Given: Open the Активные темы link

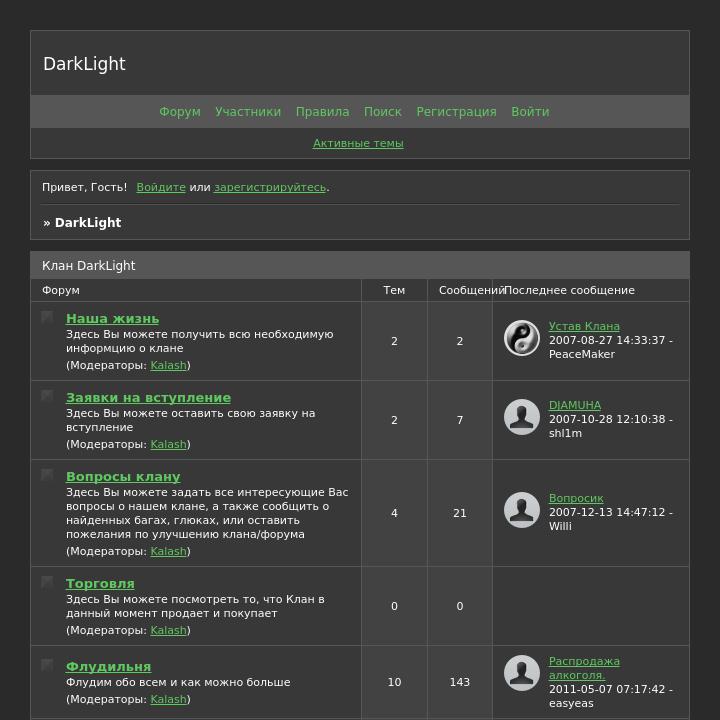Looking at the screenshot, I should point(358,143).
